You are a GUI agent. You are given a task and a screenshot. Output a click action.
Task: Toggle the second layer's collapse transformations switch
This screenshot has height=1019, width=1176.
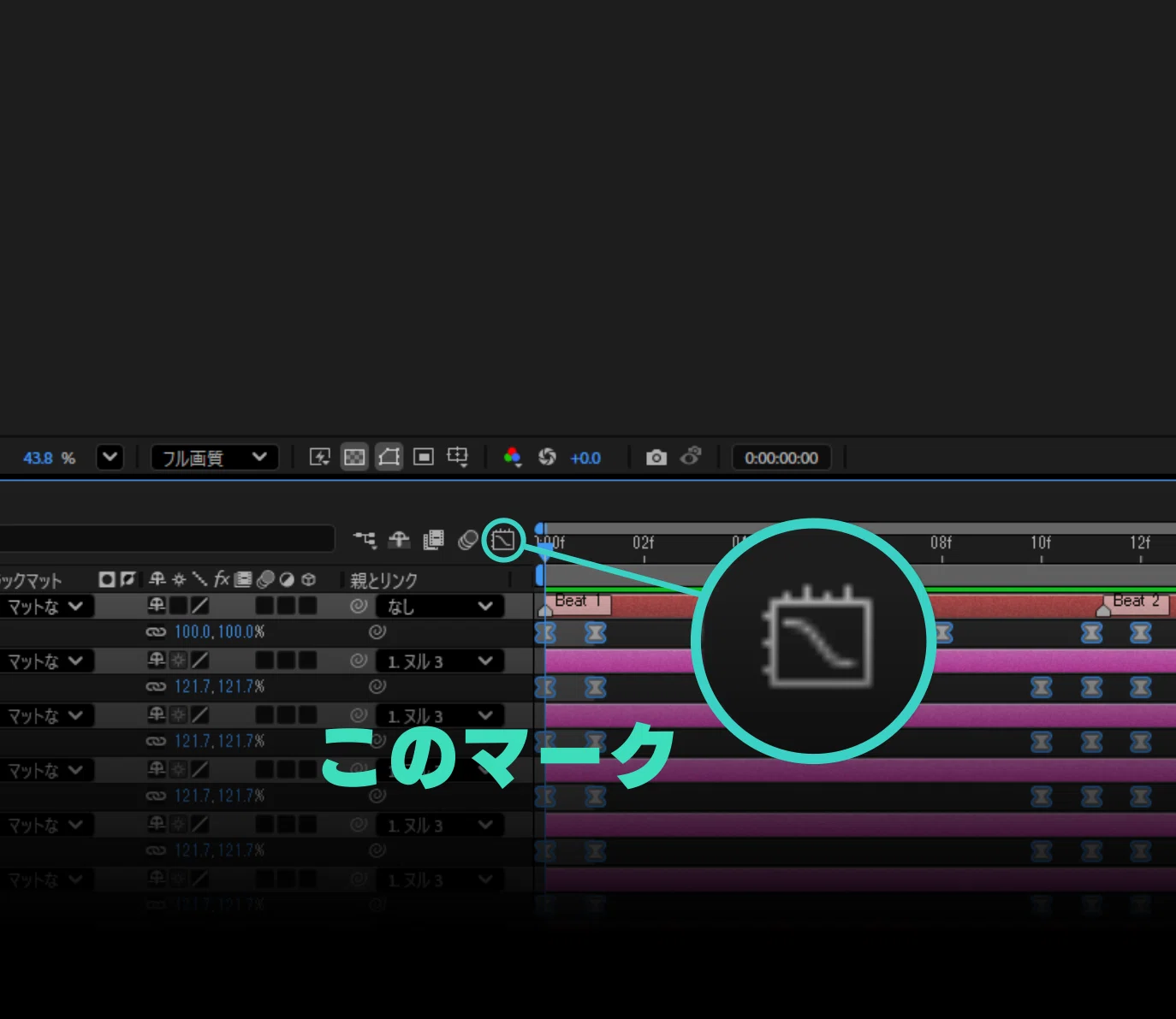click(178, 660)
